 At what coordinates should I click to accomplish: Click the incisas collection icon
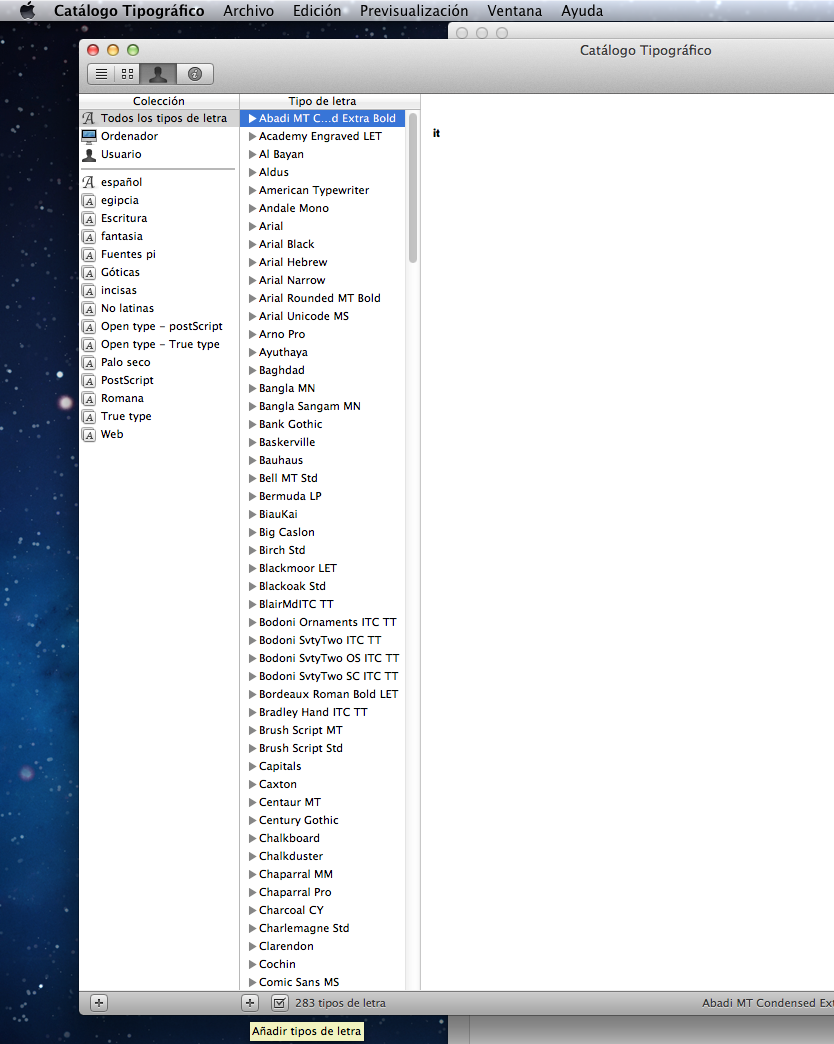(89, 290)
